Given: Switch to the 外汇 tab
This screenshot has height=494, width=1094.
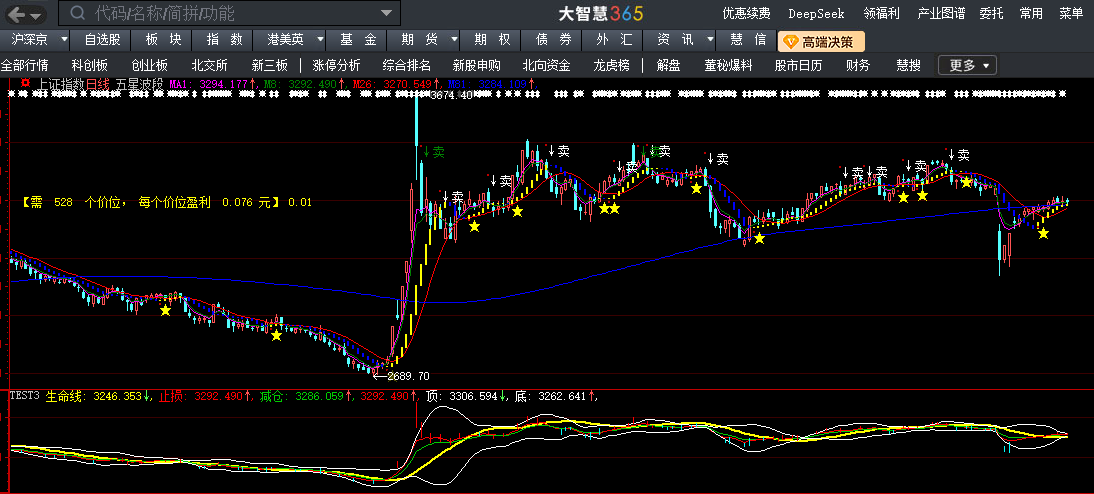Looking at the screenshot, I should (x=614, y=40).
